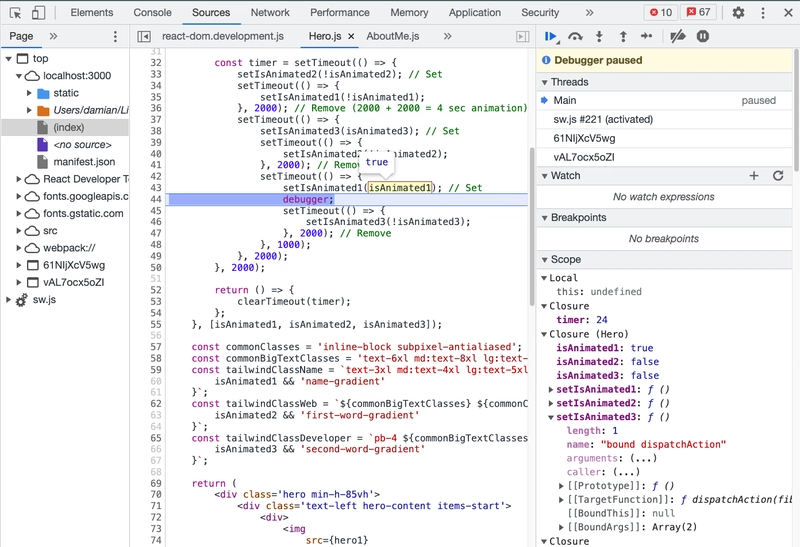The width and height of the screenshot is (800, 547).
Task: Step into next function call
Action: tap(599, 36)
